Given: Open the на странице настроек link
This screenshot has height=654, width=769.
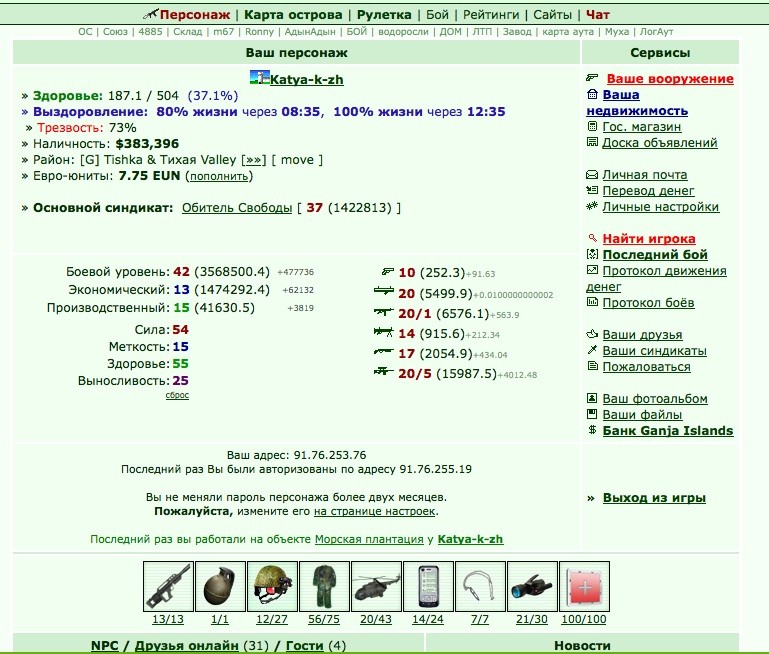Looking at the screenshot, I should pos(375,511).
